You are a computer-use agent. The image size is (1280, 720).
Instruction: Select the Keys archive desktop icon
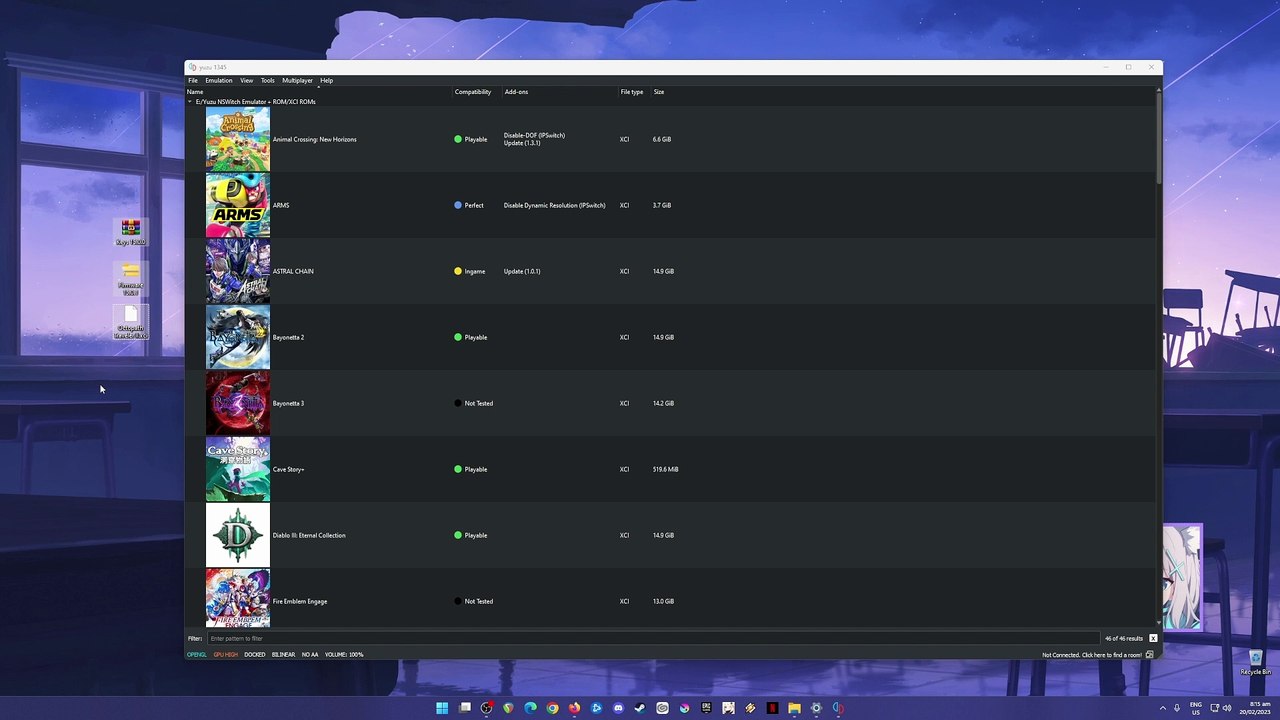pyautogui.click(x=130, y=233)
